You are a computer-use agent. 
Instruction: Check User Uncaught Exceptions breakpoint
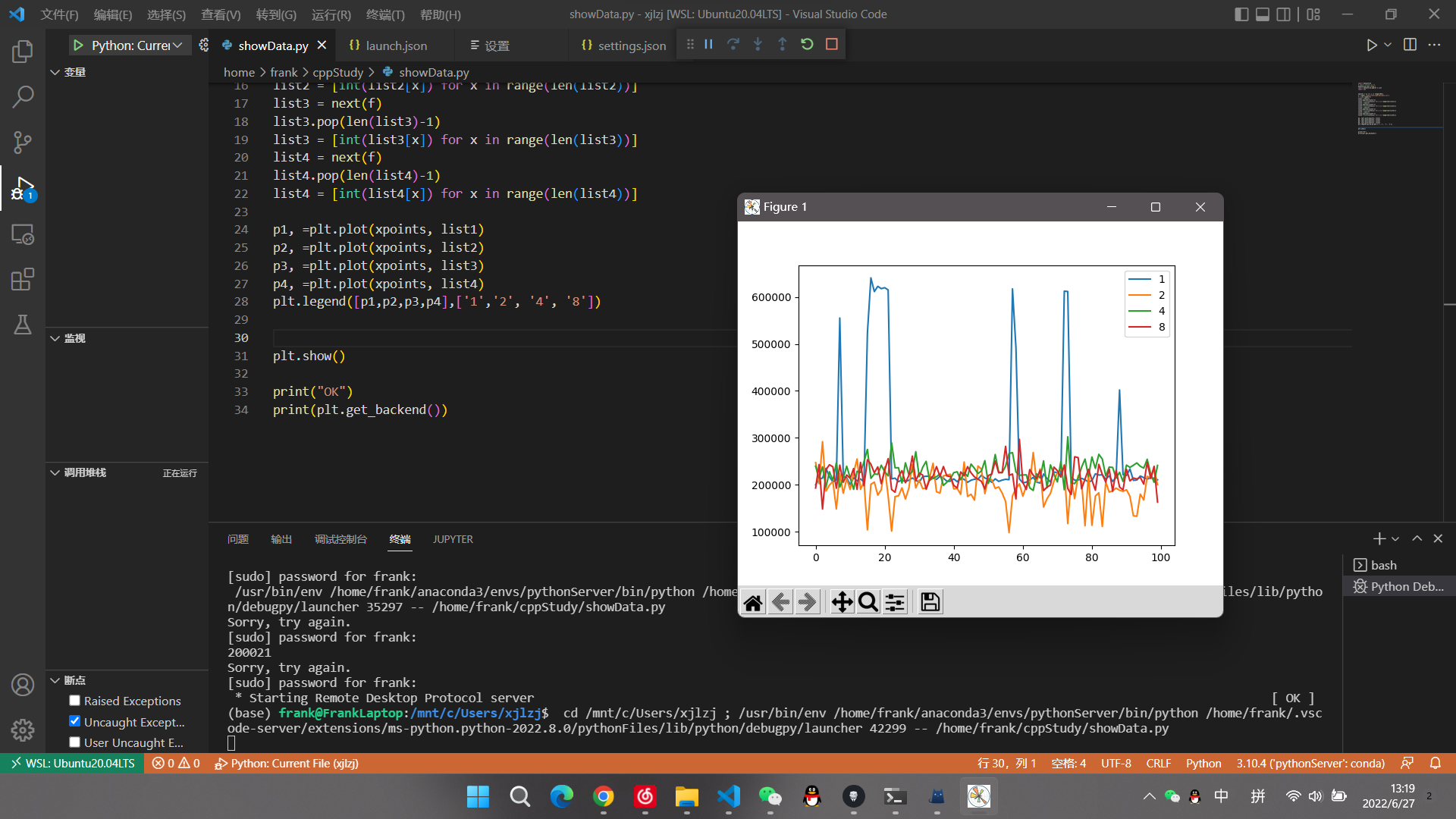click(74, 742)
